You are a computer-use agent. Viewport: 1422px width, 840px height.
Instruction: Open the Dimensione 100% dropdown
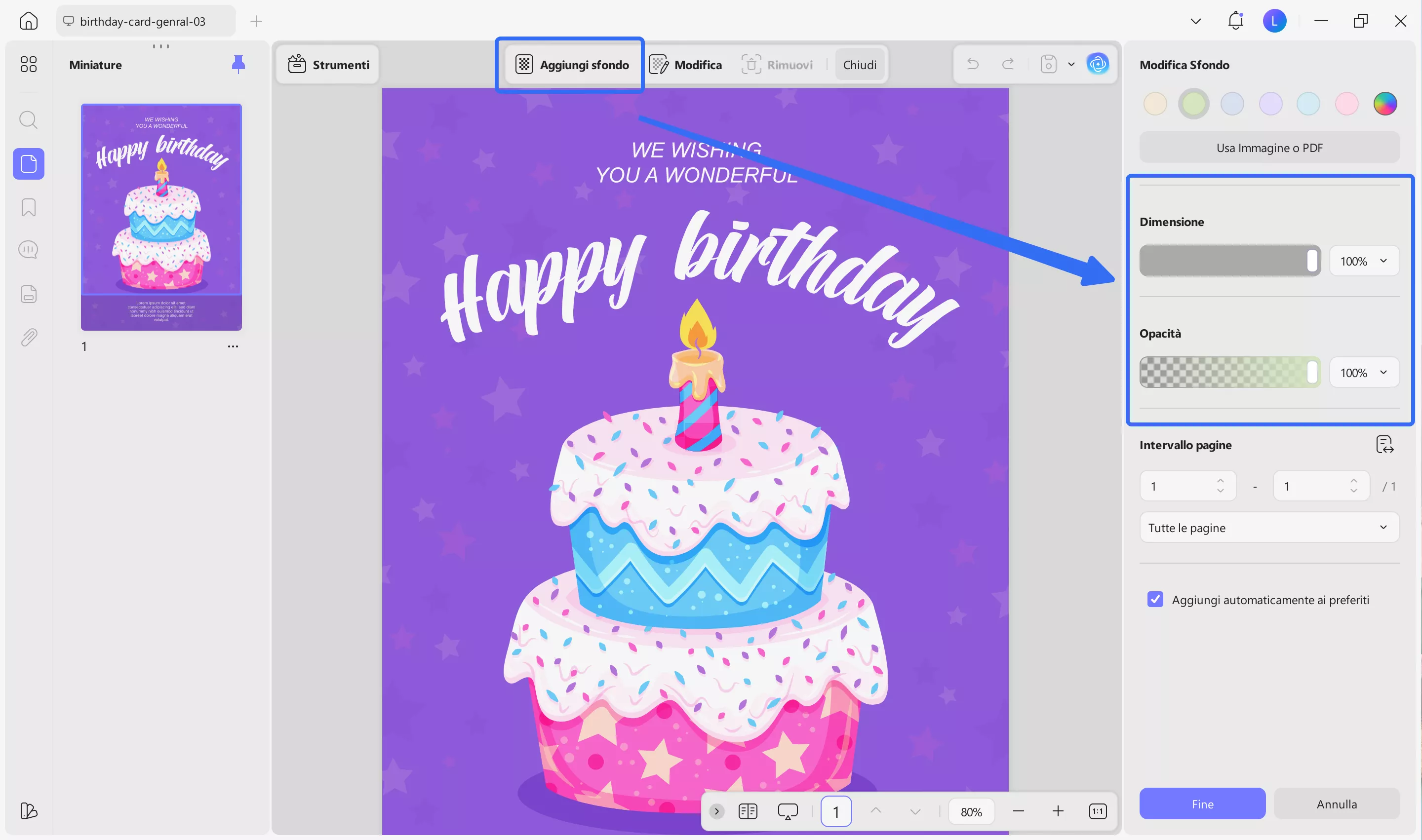click(x=1364, y=261)
